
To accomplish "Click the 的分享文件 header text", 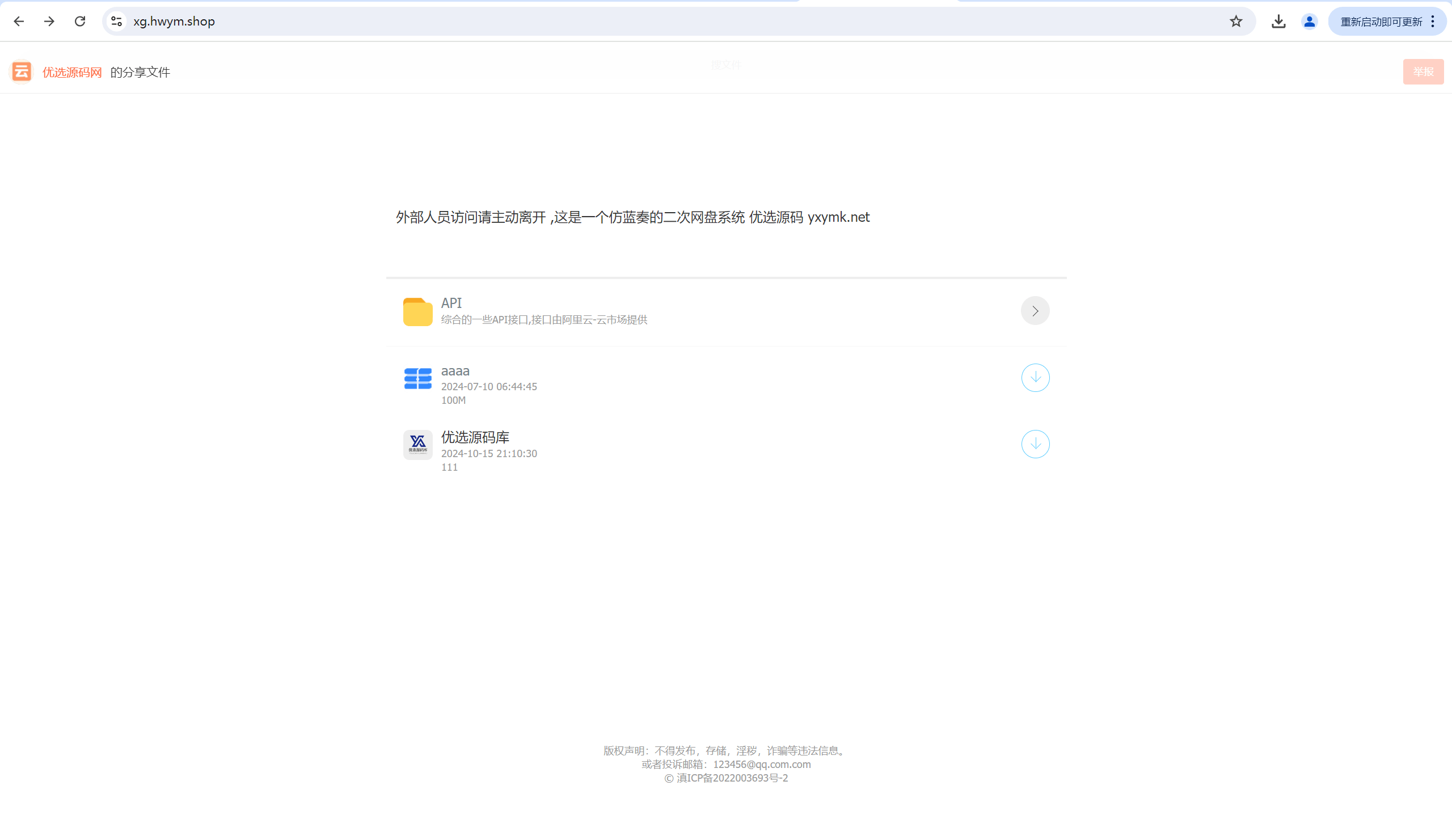I will (140, 72).
